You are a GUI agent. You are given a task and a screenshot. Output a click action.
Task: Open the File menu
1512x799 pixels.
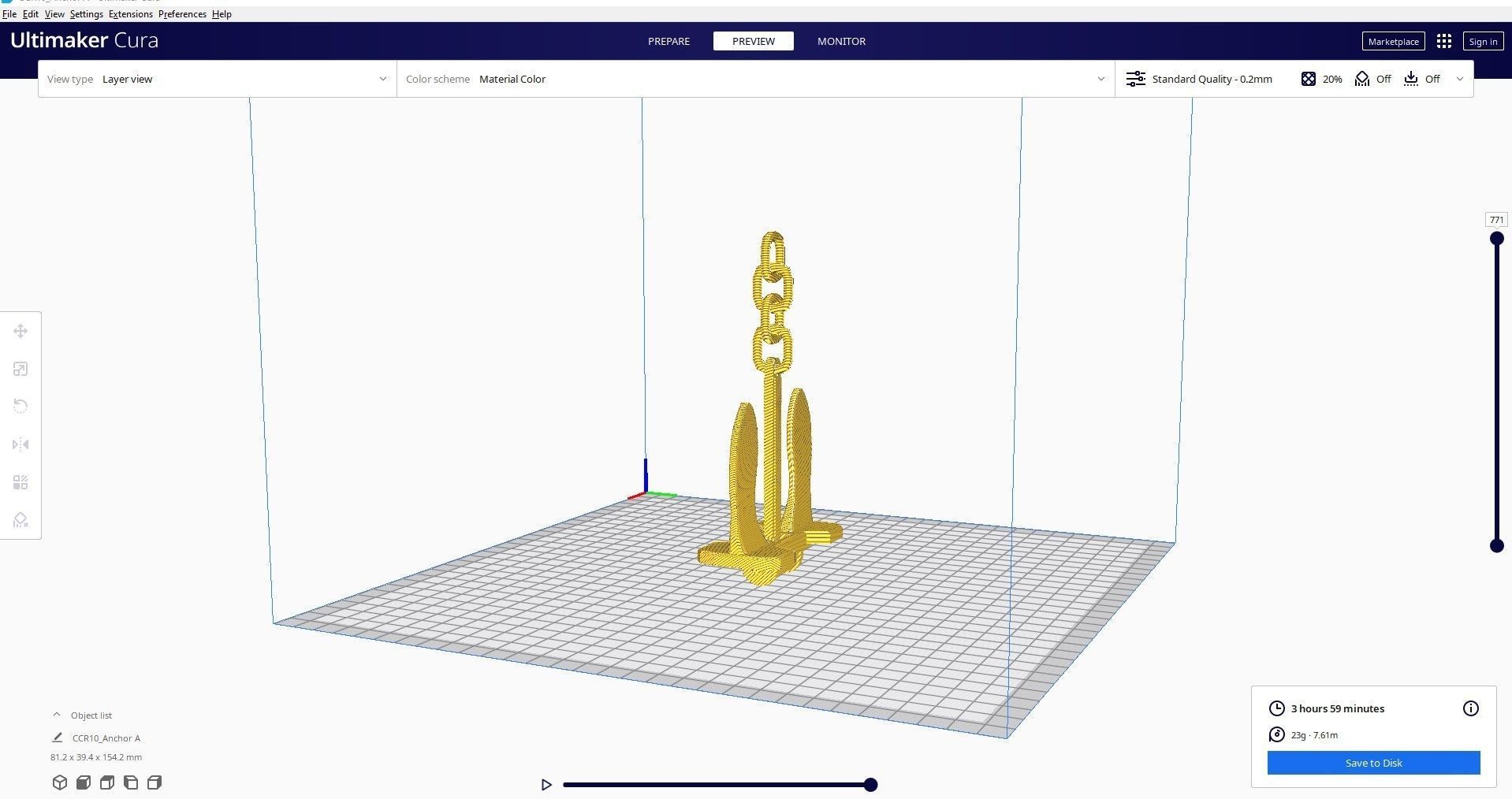(x=9, y=14)
